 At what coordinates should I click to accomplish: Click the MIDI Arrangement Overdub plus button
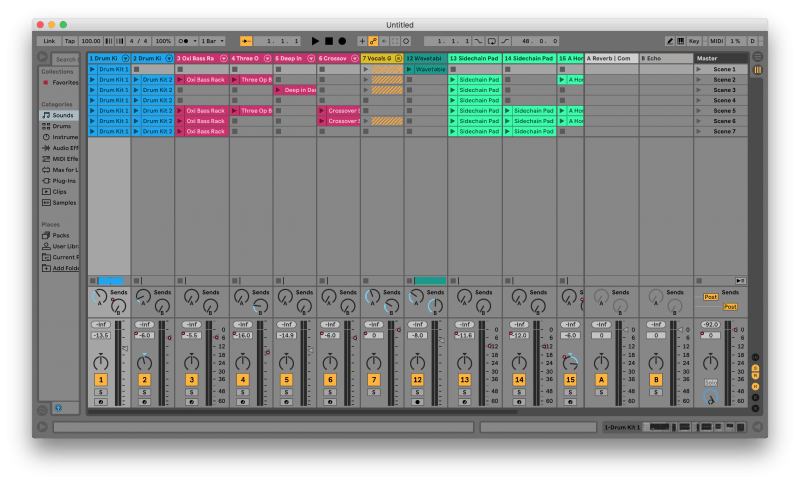point(362,41)
